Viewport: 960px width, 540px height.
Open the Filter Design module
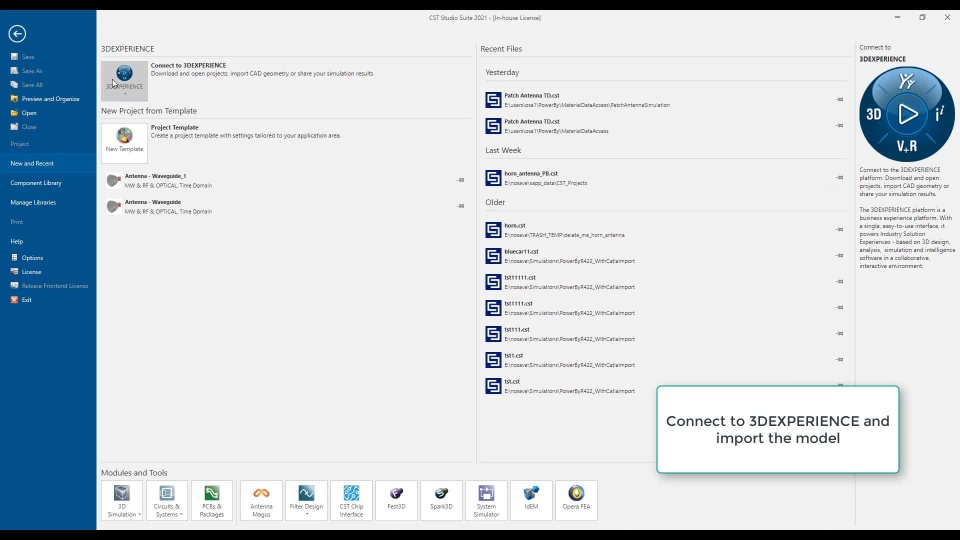pos(306,500)
